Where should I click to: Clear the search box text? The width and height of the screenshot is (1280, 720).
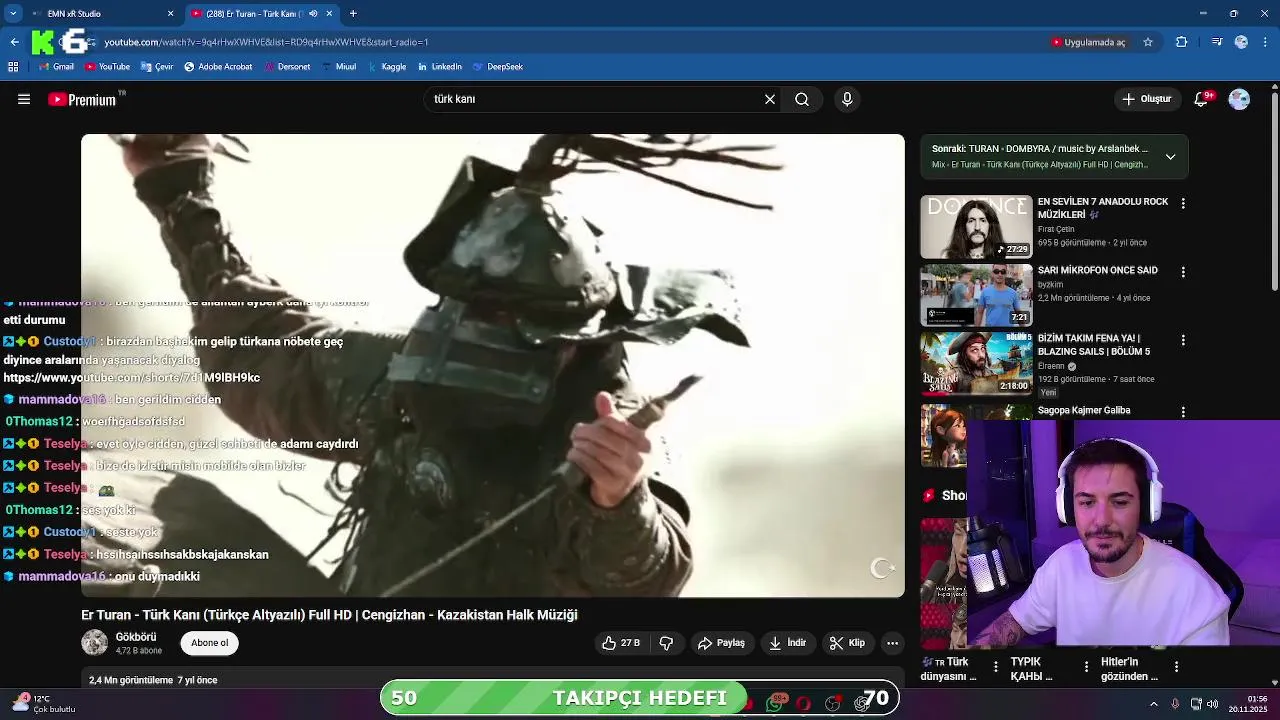tap(770, 99)
